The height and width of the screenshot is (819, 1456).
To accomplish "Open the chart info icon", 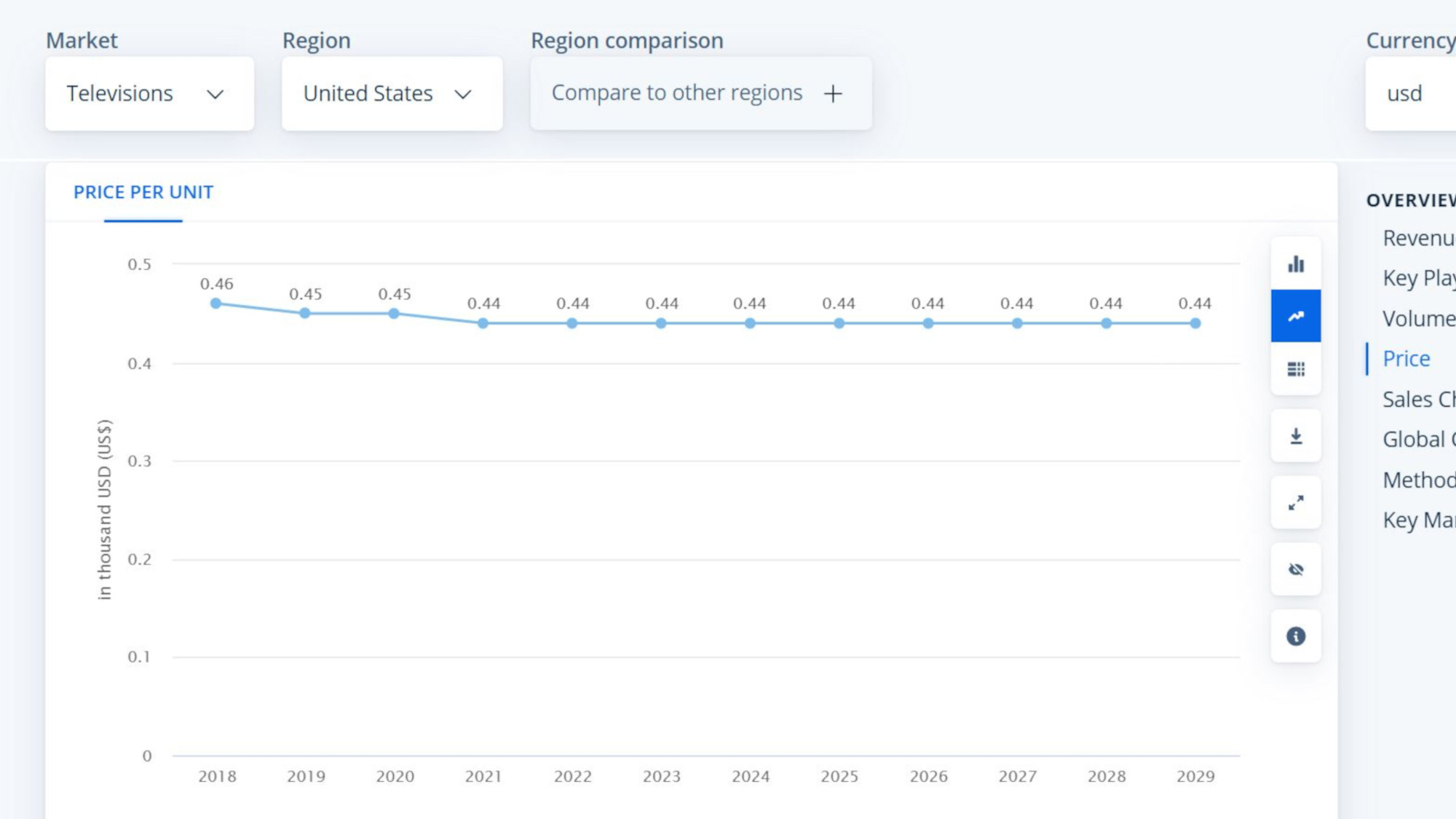I will (1296, 636).
